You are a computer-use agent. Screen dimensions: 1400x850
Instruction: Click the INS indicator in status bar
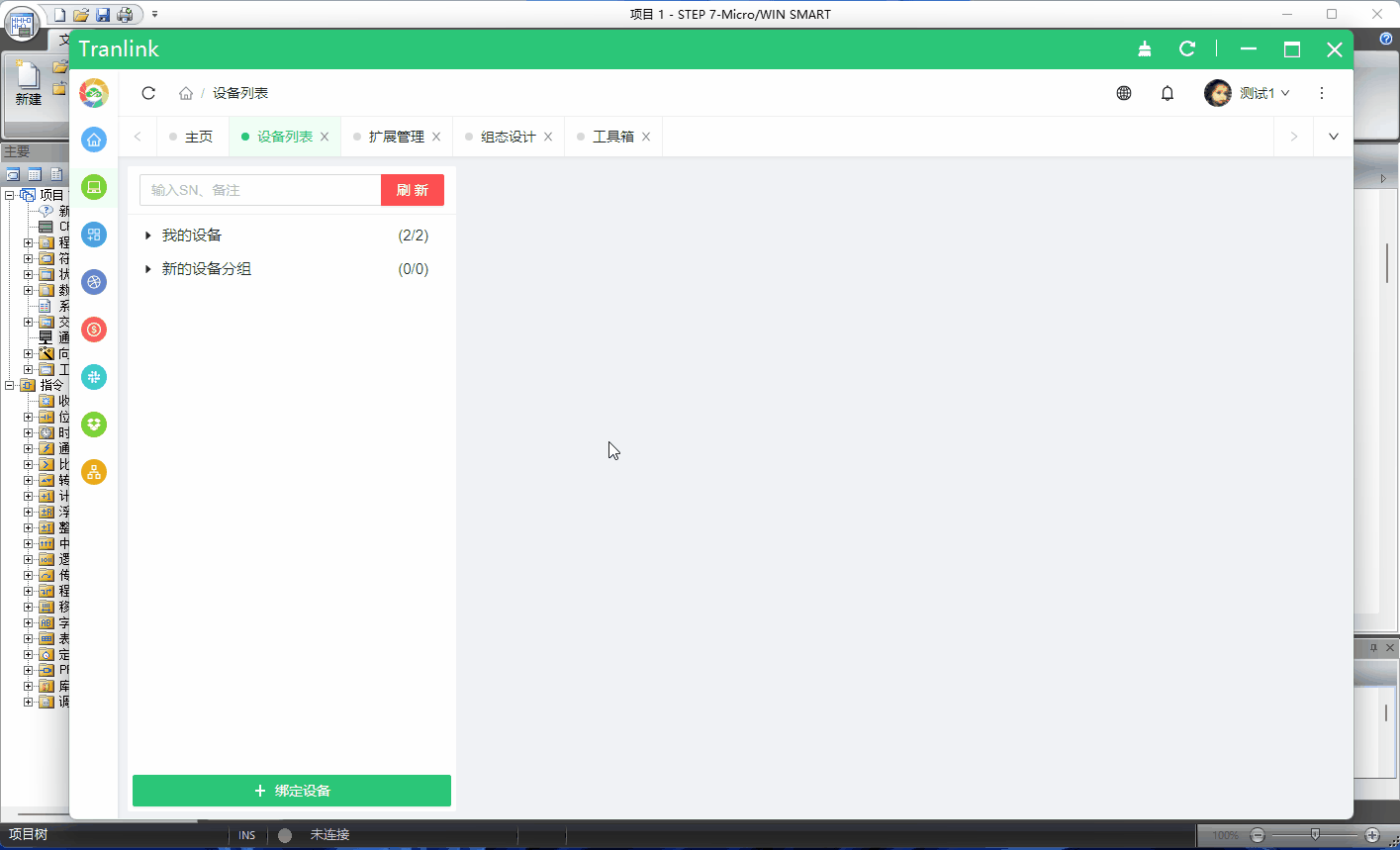tap(247, 835)
